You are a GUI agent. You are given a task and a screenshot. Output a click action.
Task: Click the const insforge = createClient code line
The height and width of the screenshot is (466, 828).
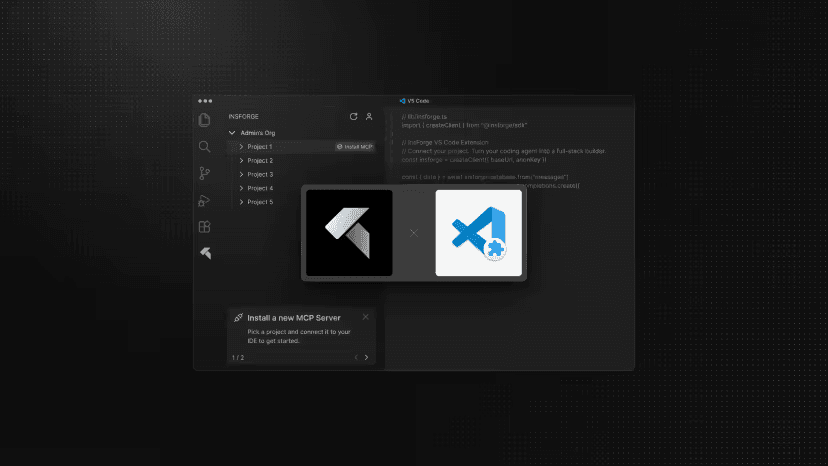click(x=474, y=160)
